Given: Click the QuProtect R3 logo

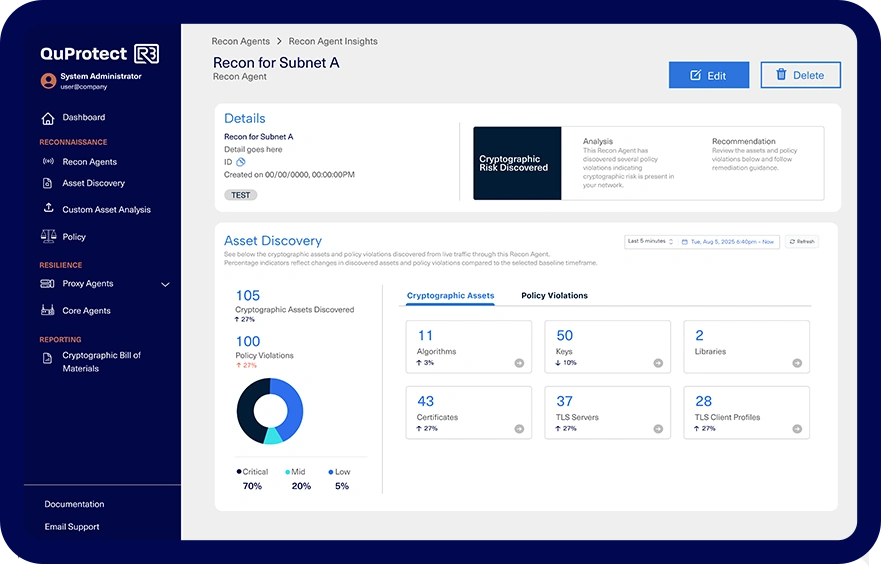Looking at the screenshot, I should tap(99, 54).
